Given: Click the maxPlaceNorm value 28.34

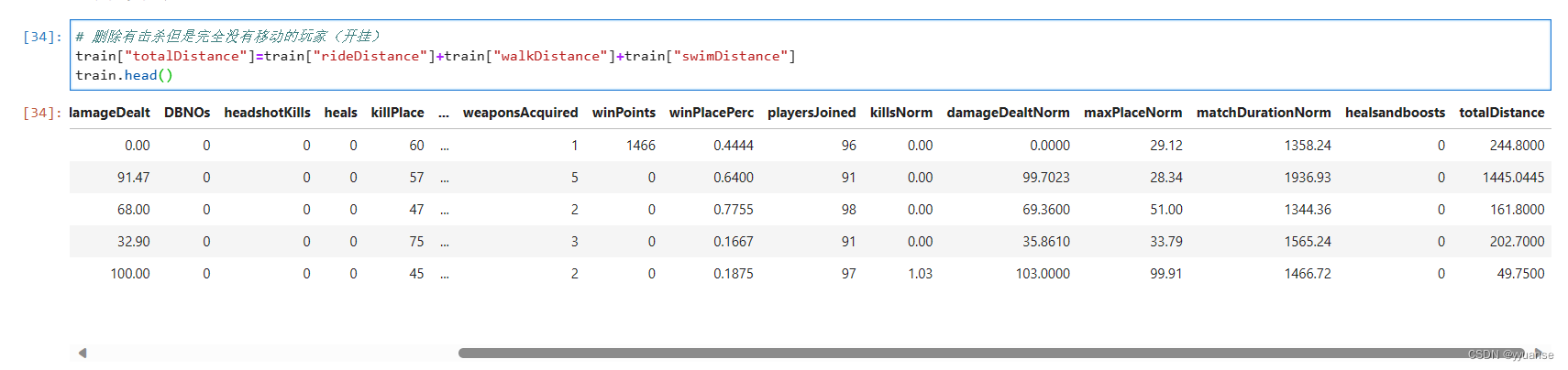Looking at the screenshot, I should pyautogui.click(x=1166, y=178).
